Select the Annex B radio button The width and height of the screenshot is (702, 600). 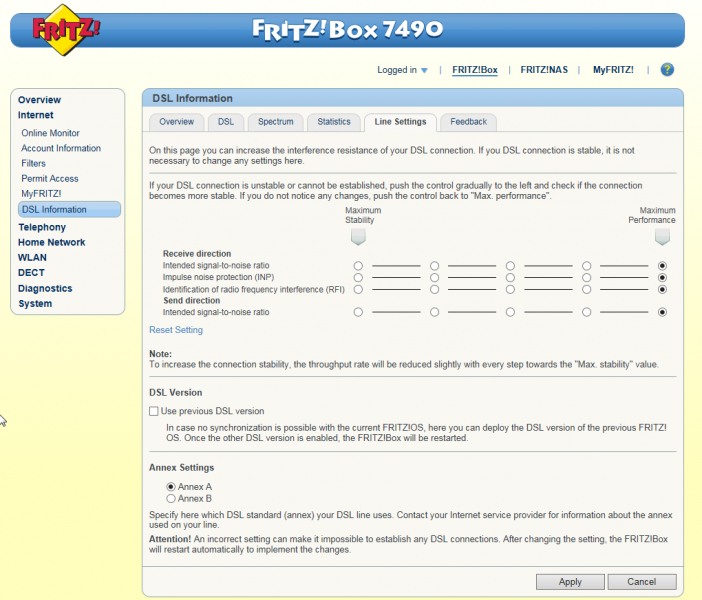click(171, 498)
